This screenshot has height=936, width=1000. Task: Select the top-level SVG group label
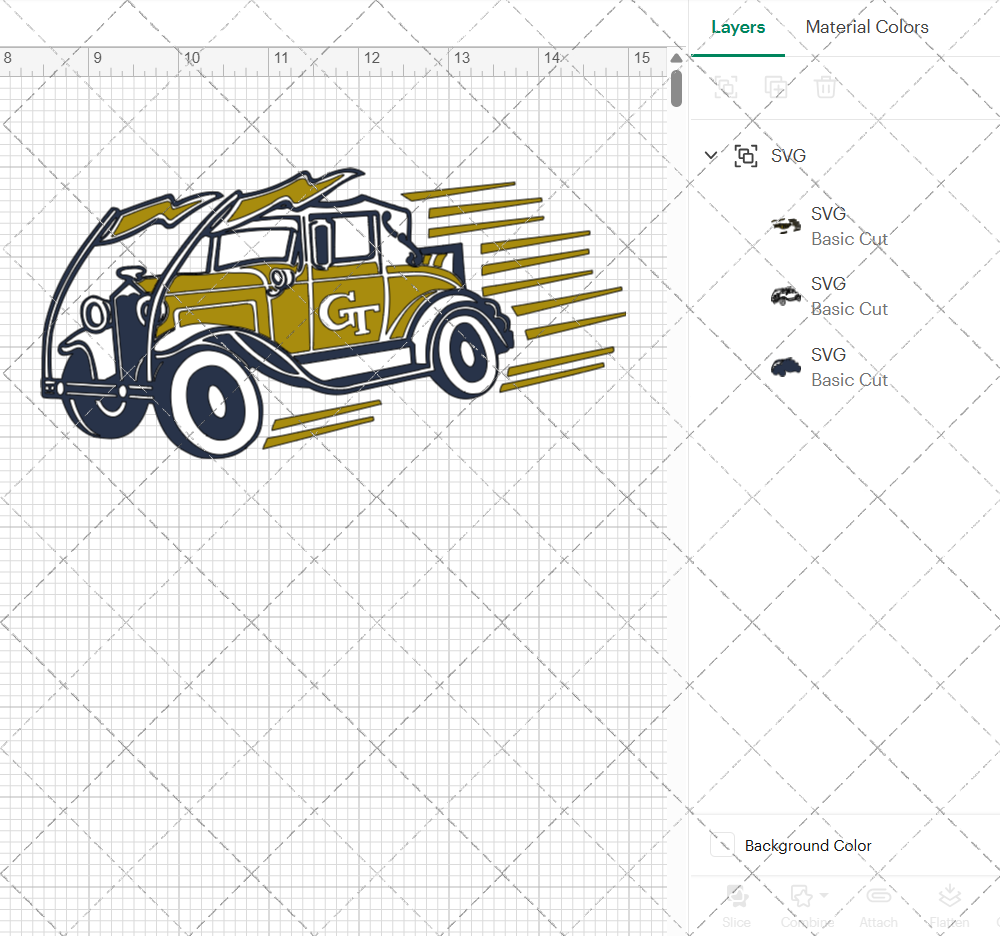[x=788, y=156]
